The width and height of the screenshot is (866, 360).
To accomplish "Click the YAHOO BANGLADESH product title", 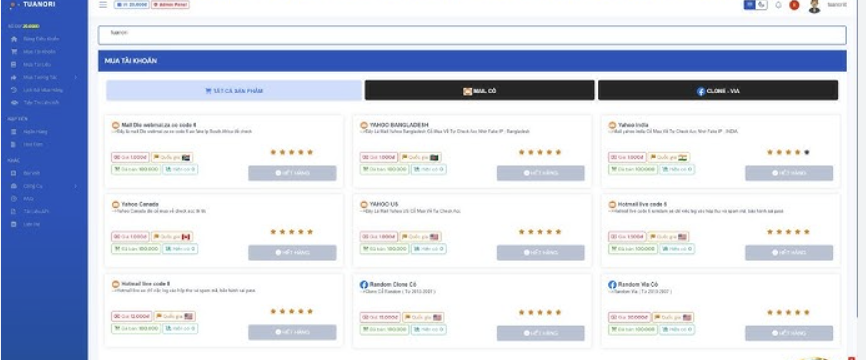I will coord(399,125).
